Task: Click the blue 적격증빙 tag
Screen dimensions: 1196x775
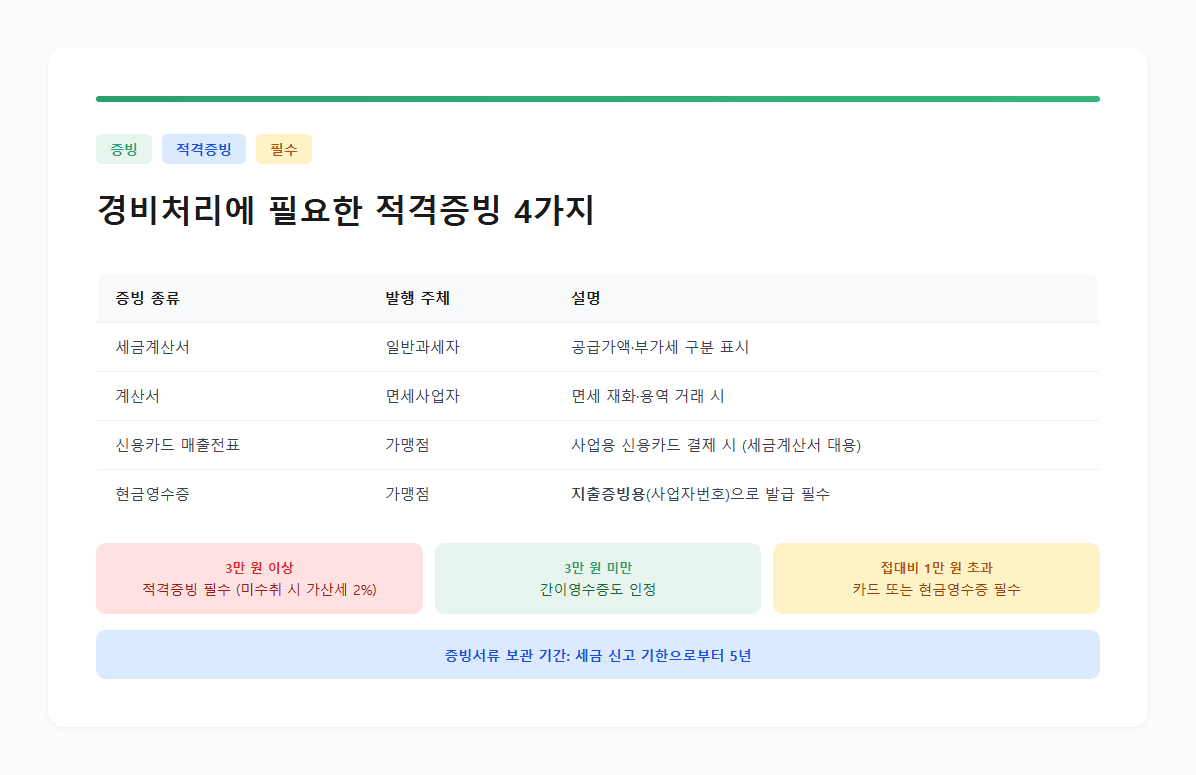Action: [204, 149]
